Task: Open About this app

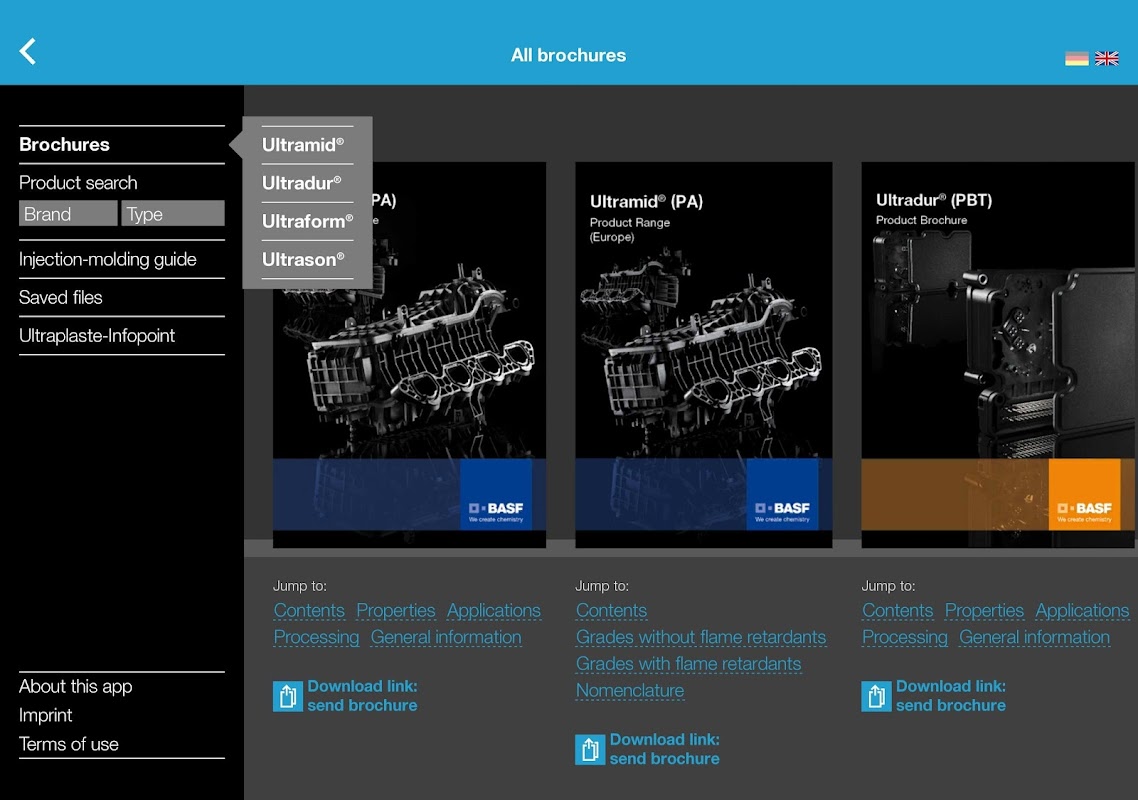Action: tap(75, 686)
